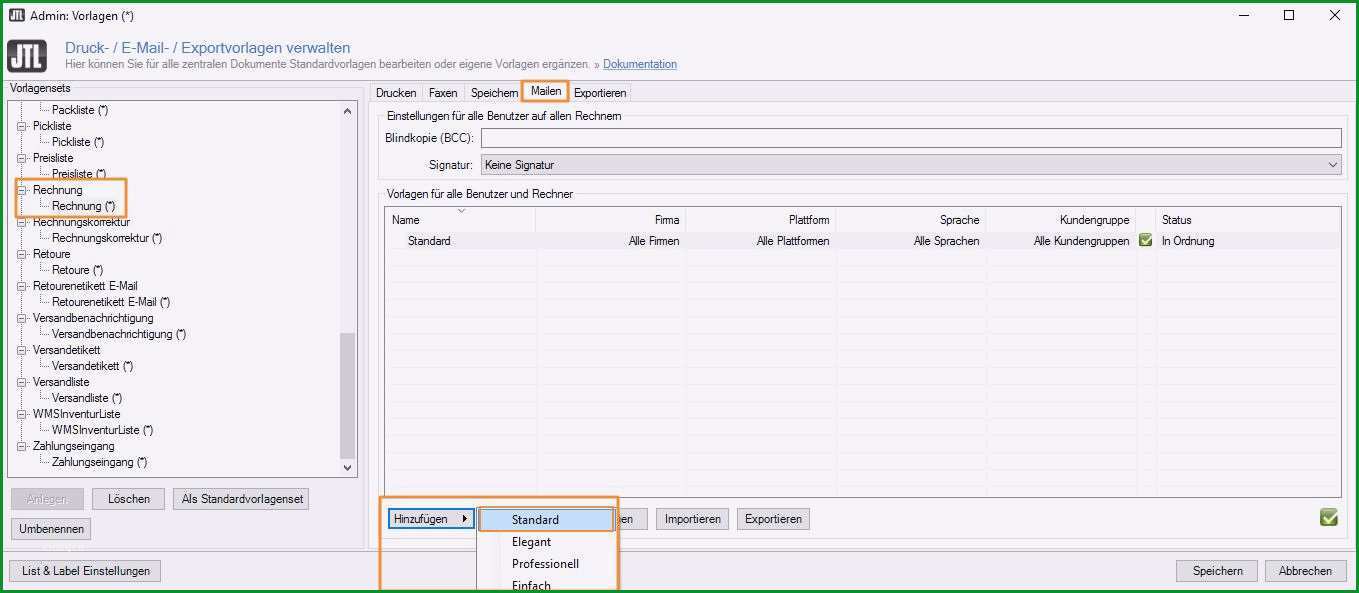Click the Kundengruppe column header
This screenshot has height=593, width=1359.
click(1061, 220)
